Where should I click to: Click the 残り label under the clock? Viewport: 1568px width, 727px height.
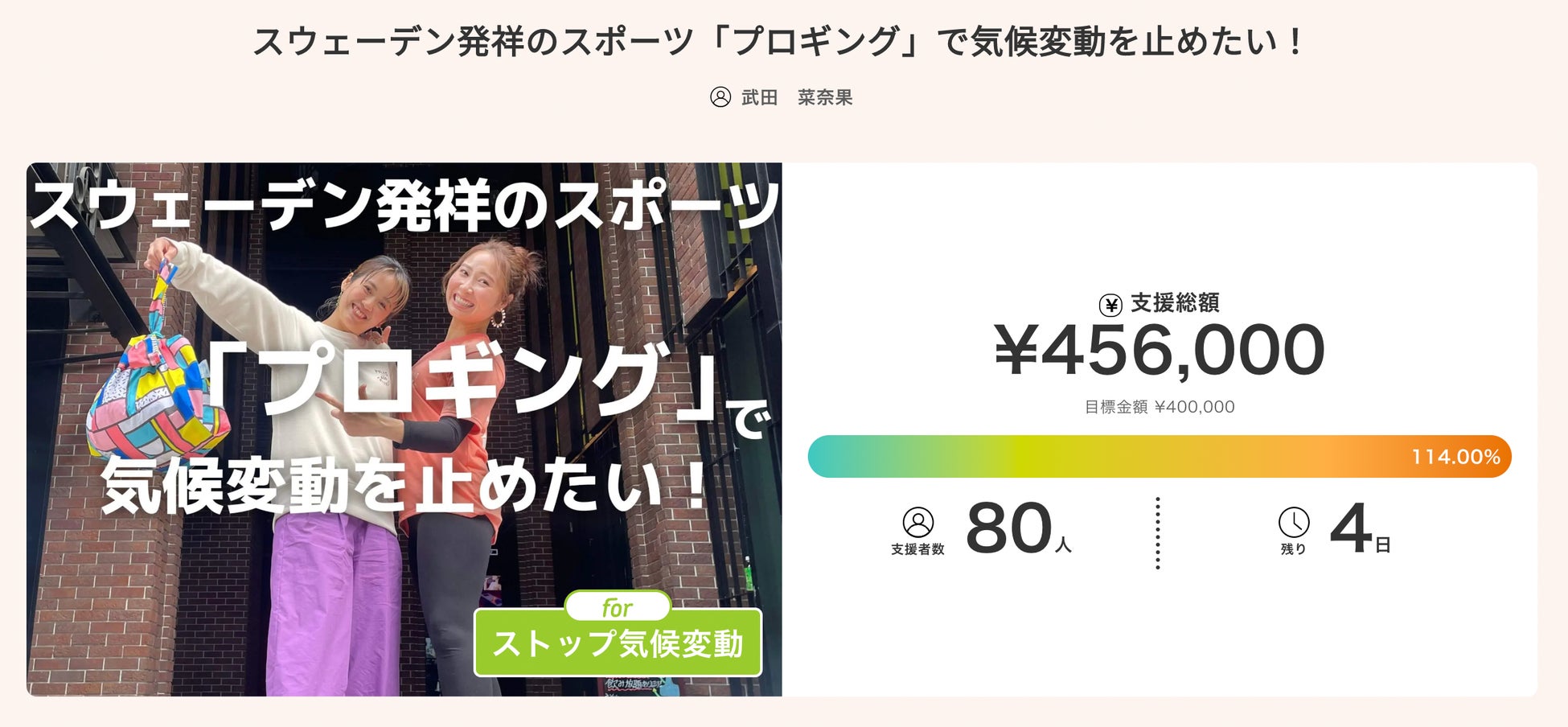click(1293, 549)
